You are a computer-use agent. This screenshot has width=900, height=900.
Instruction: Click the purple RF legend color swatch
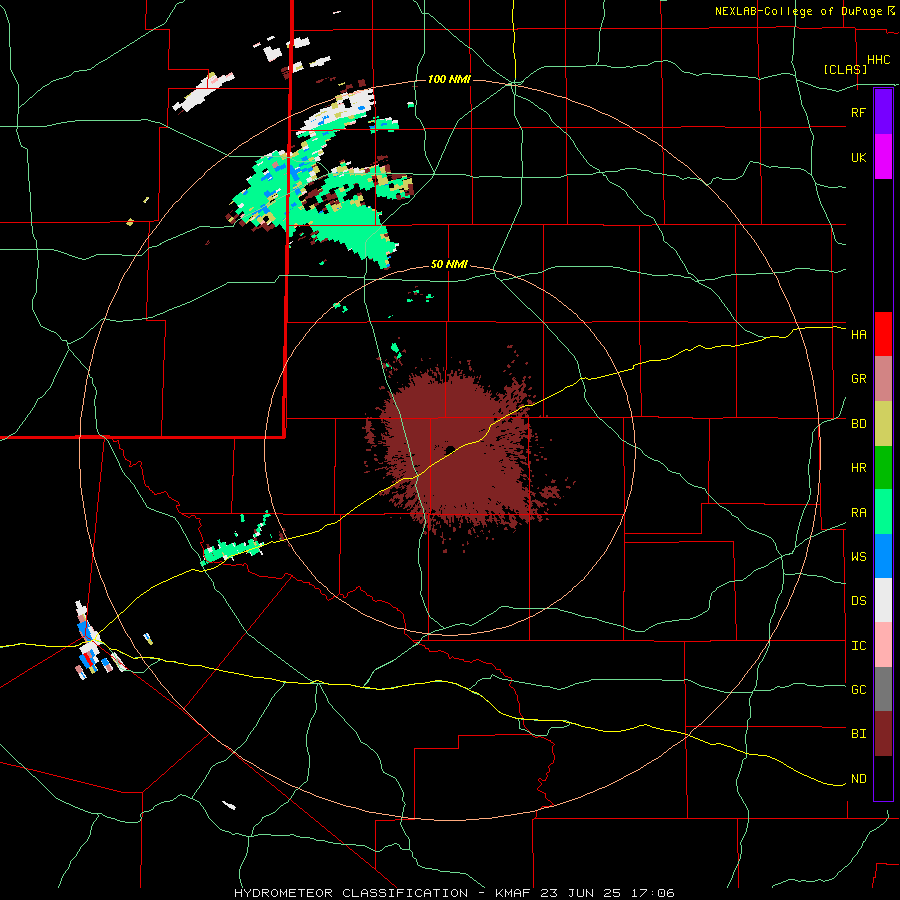(x=883, y=112)
